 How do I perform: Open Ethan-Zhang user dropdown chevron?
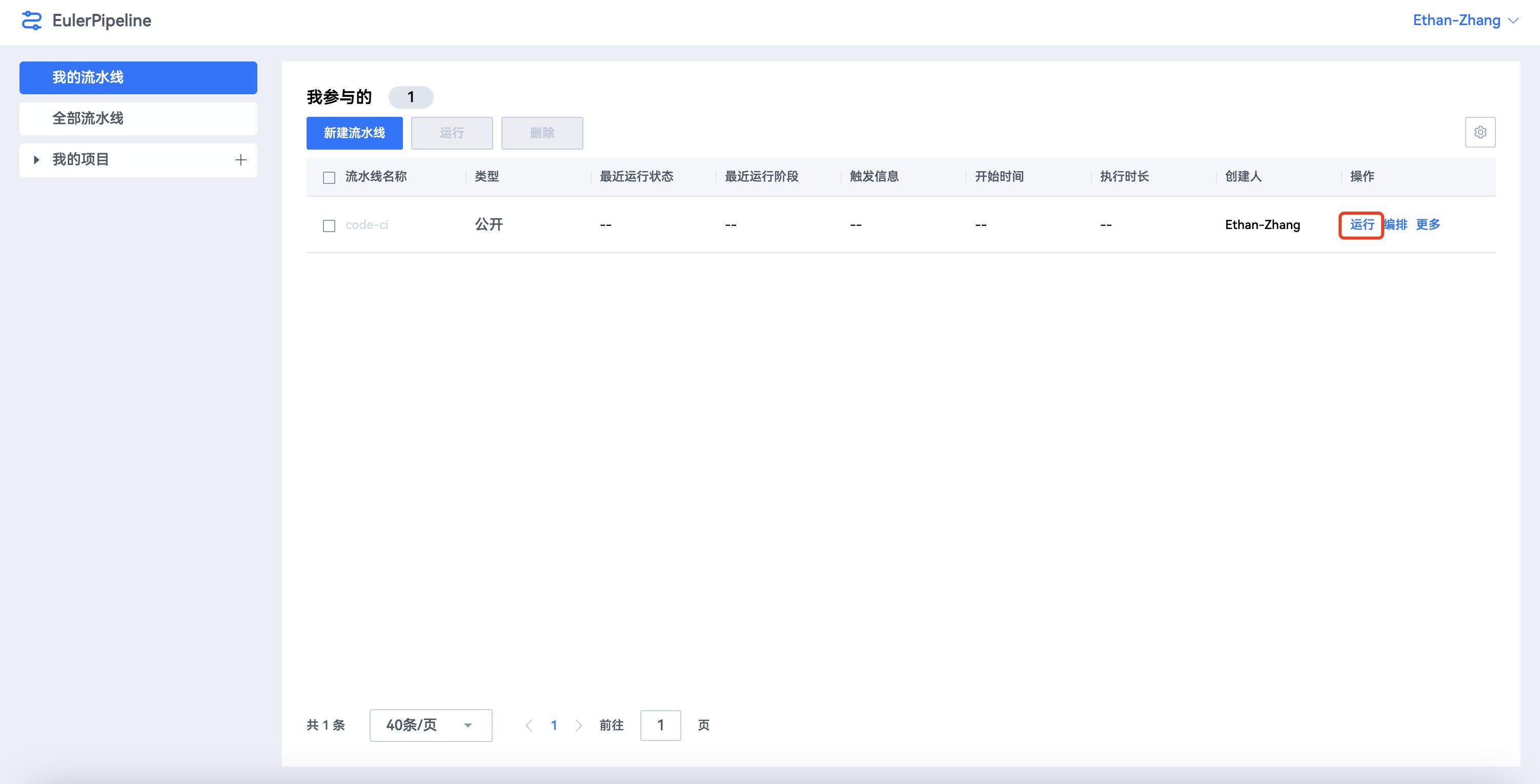(1513, 21)
